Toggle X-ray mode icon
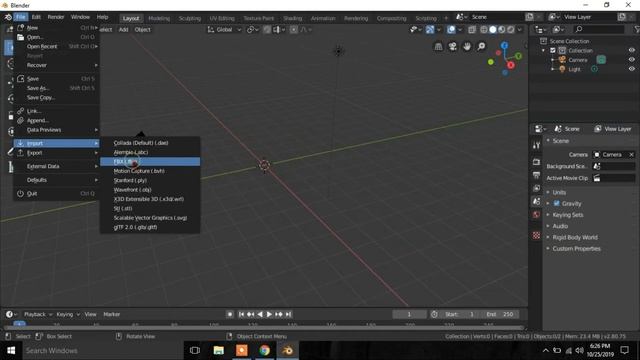The width and height of the screenshot is (640, 360). [472, 30]
